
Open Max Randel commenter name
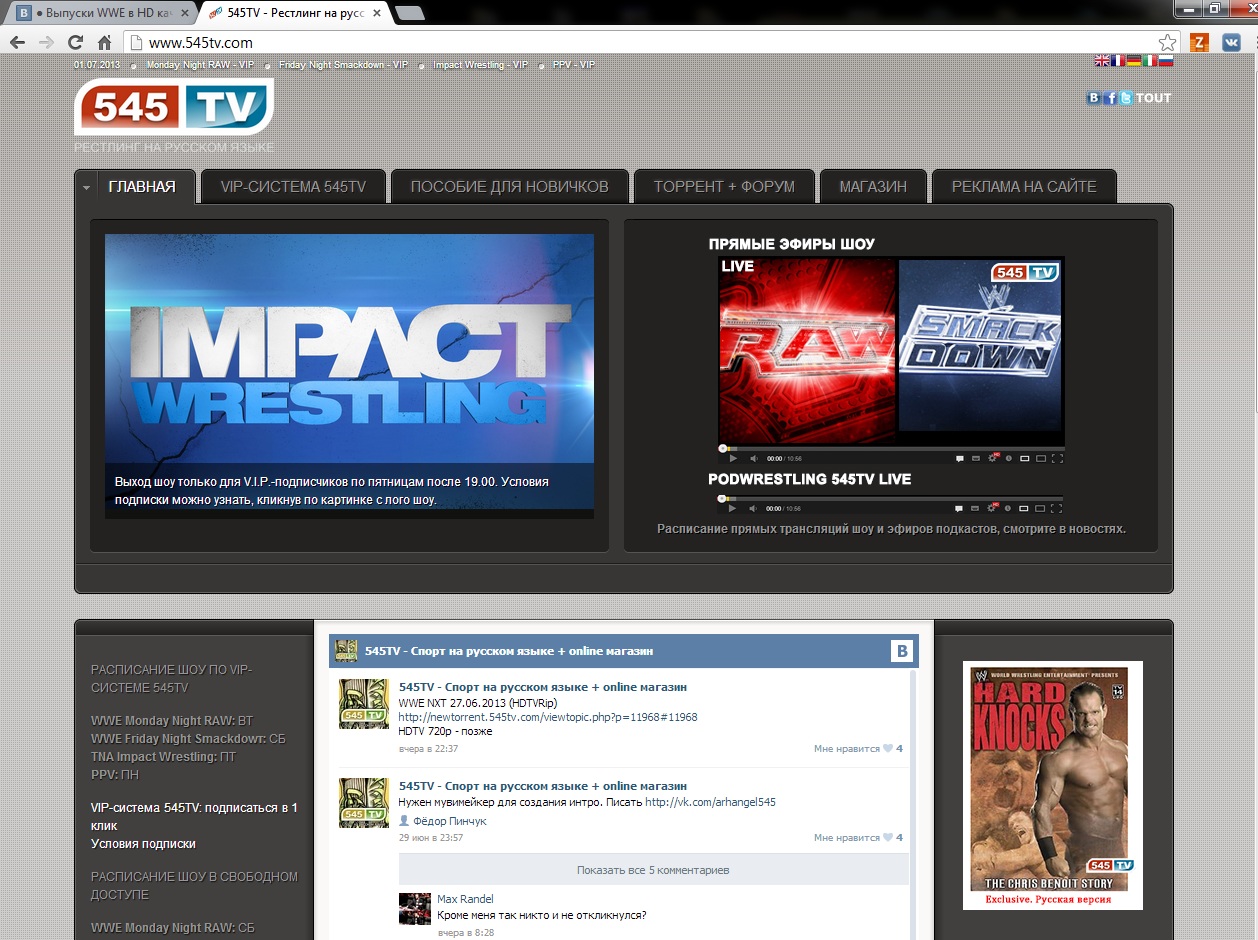click(x=465, y=899)
